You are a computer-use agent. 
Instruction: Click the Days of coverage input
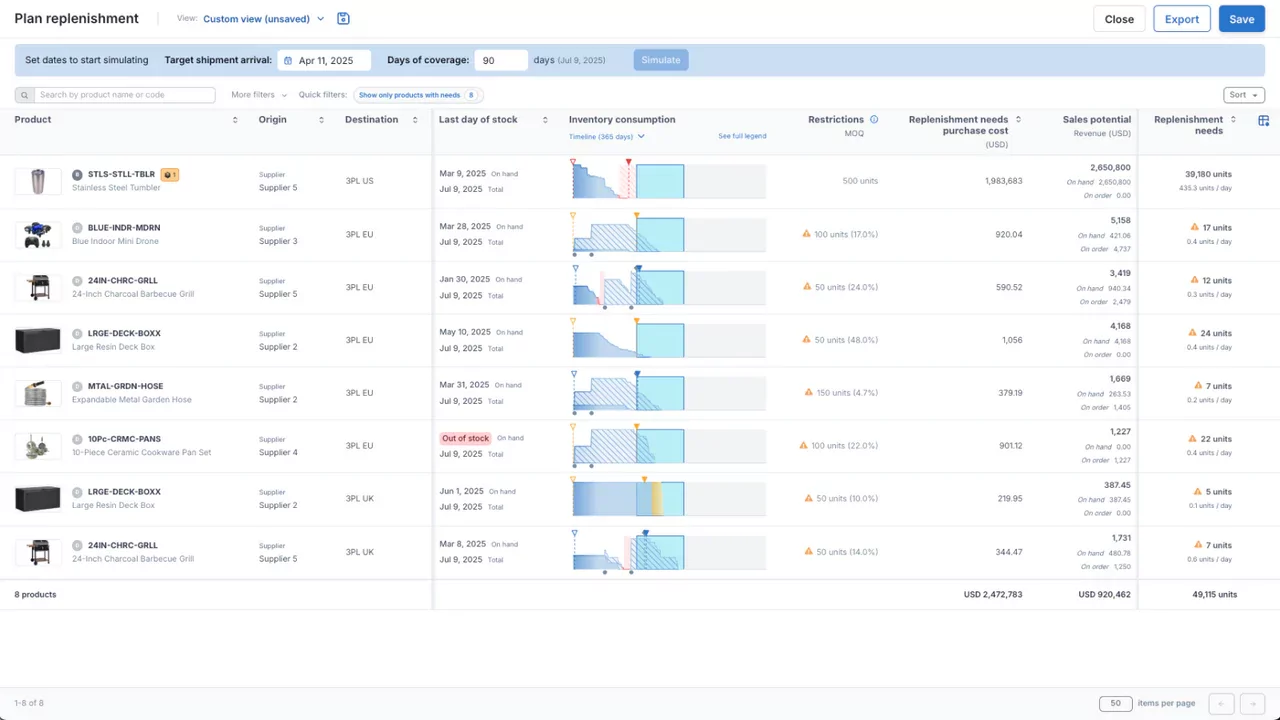coord(500,61)
